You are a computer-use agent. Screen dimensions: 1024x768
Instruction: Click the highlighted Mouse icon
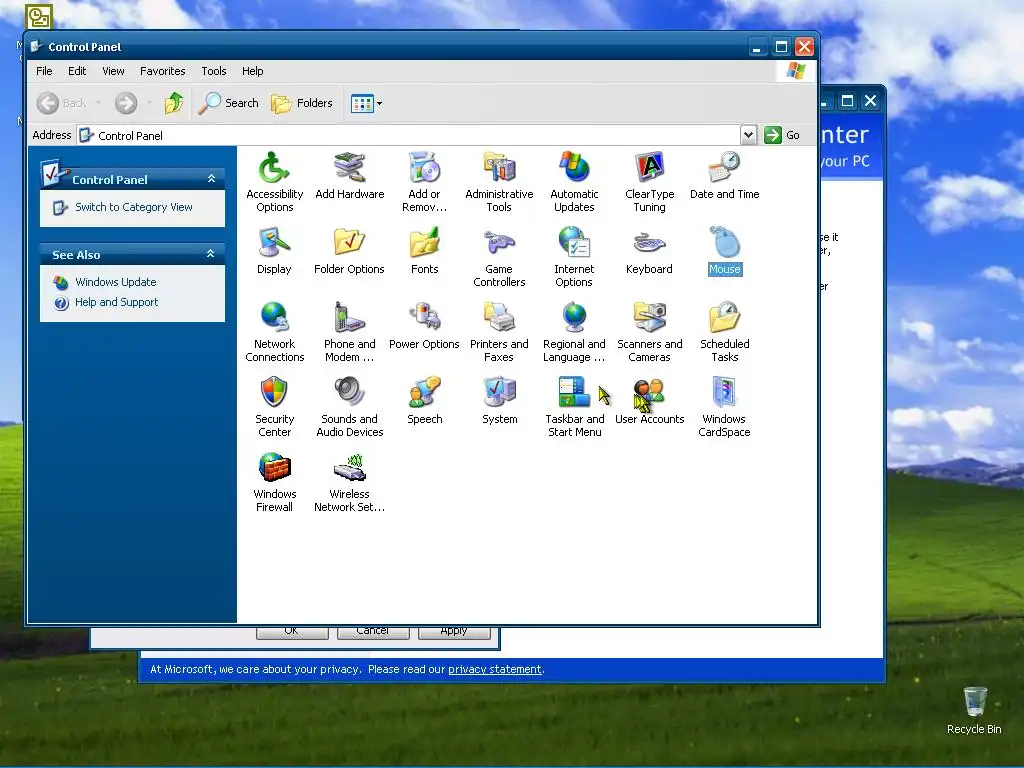(725, 250)
